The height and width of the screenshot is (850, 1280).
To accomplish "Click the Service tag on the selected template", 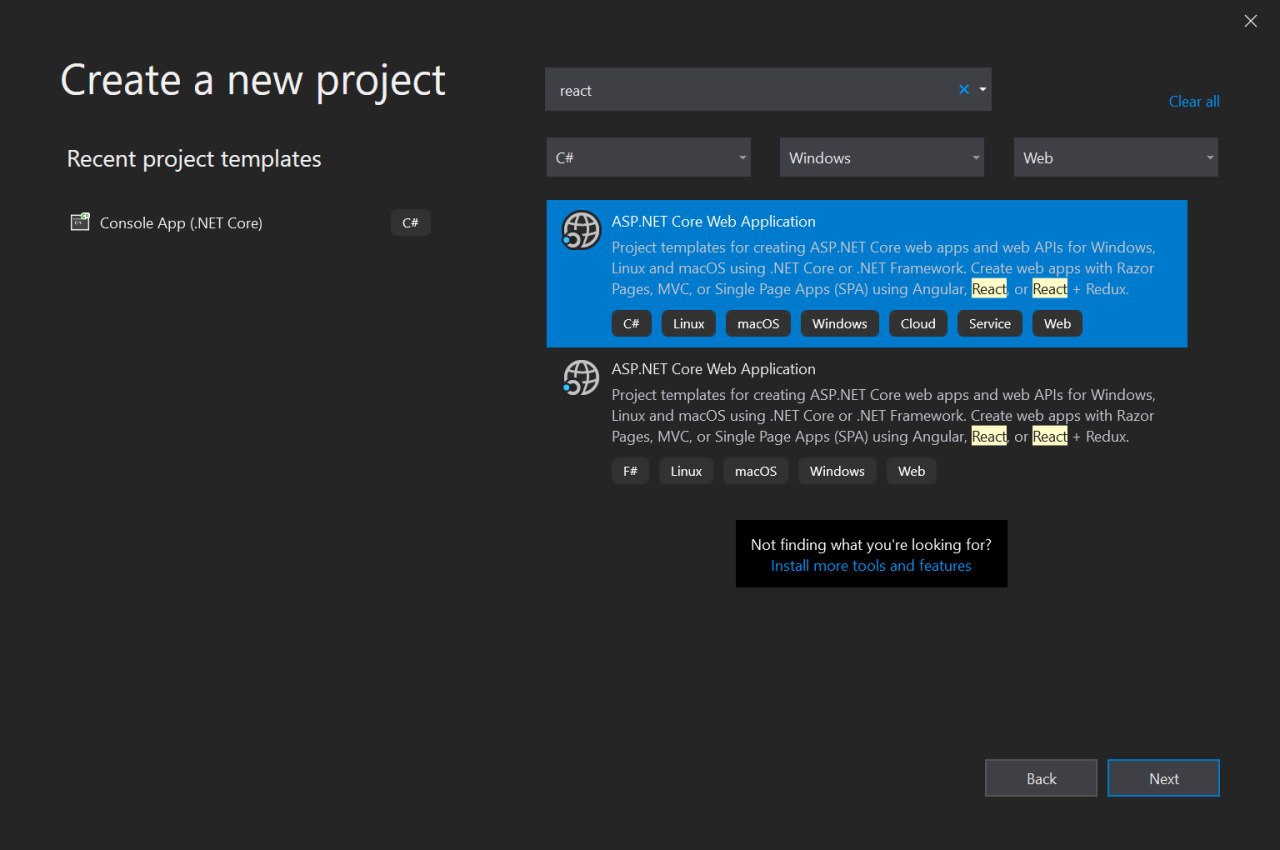I will tap(990, 323).
